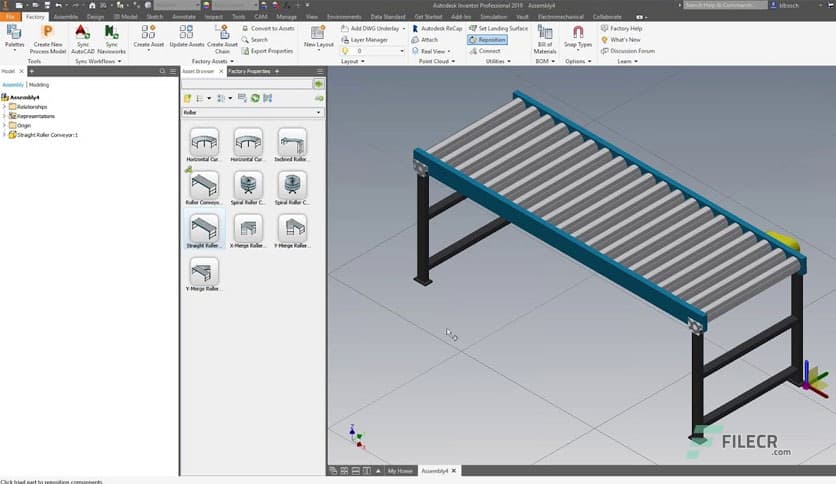
Task: Open Bill of Materials
Action: point(544,38)
